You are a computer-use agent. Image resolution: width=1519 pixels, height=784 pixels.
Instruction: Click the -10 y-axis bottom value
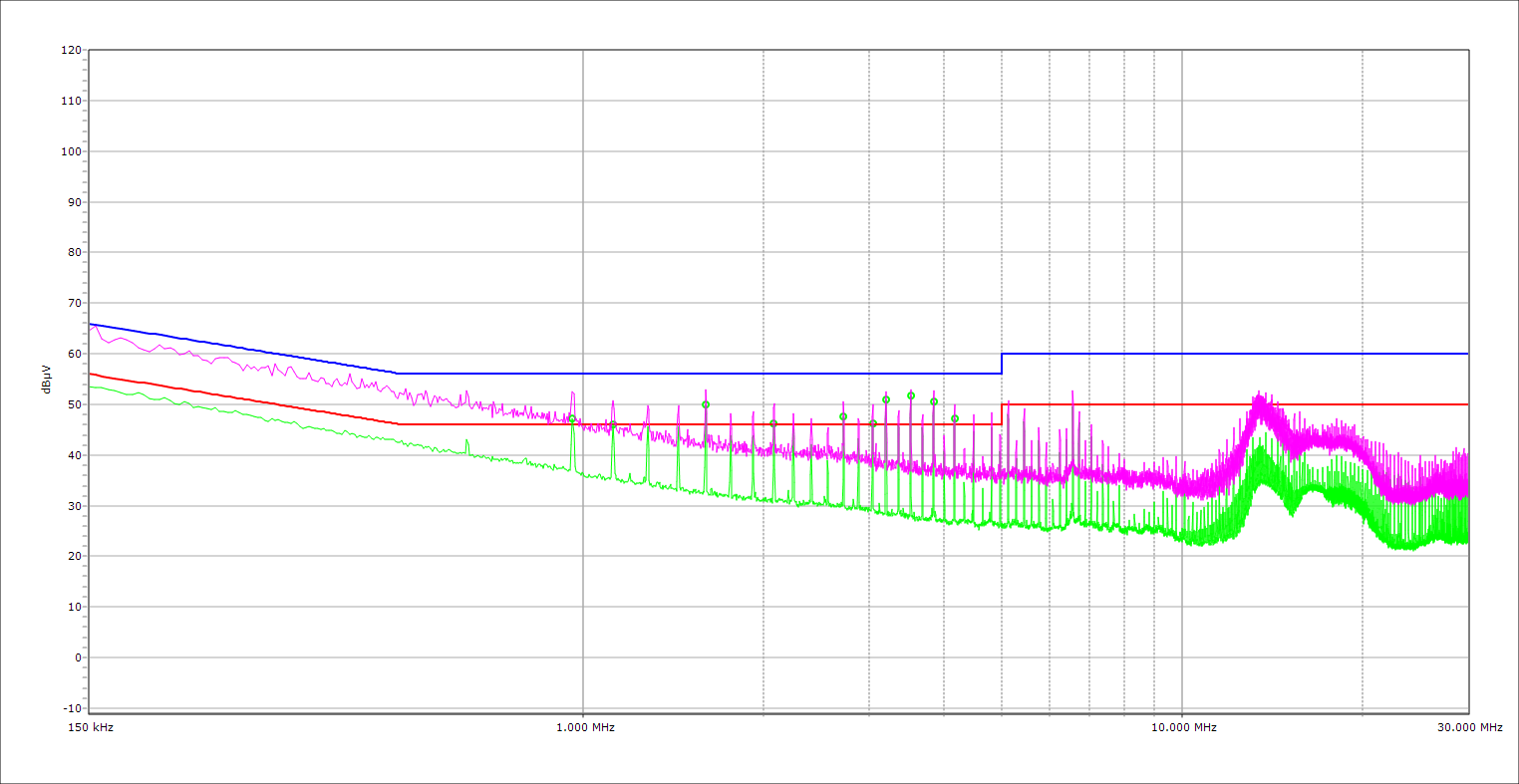click(71, 708)
